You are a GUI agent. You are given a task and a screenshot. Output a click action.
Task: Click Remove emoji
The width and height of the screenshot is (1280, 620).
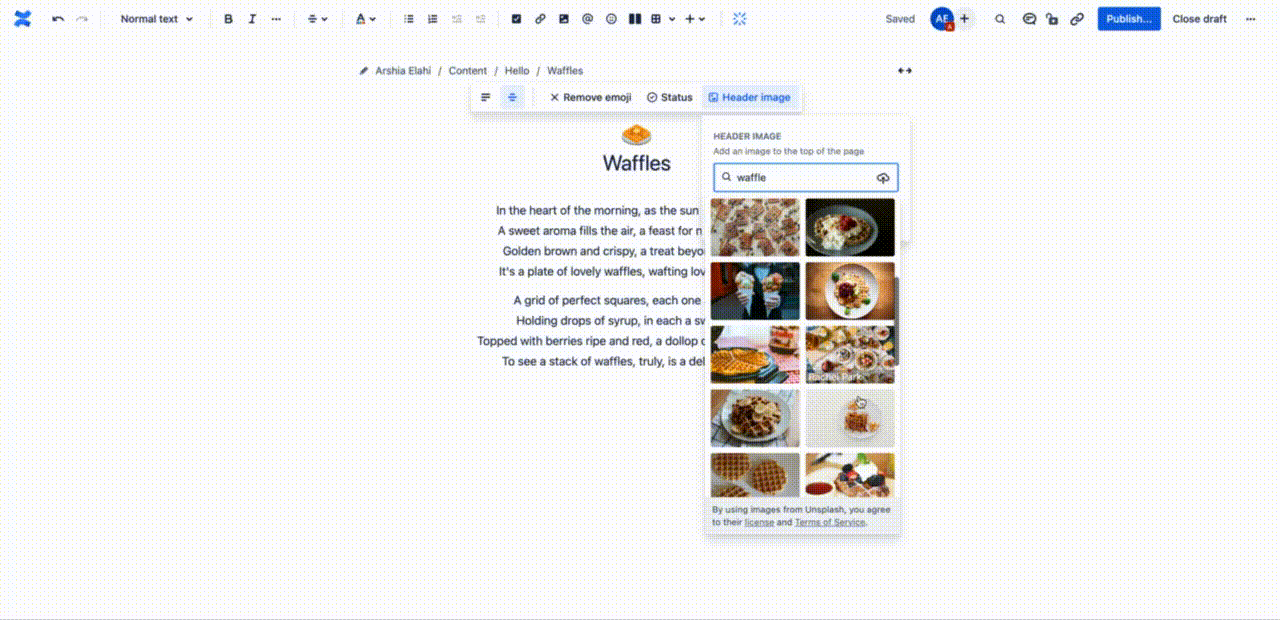click(x=590, y=98)
